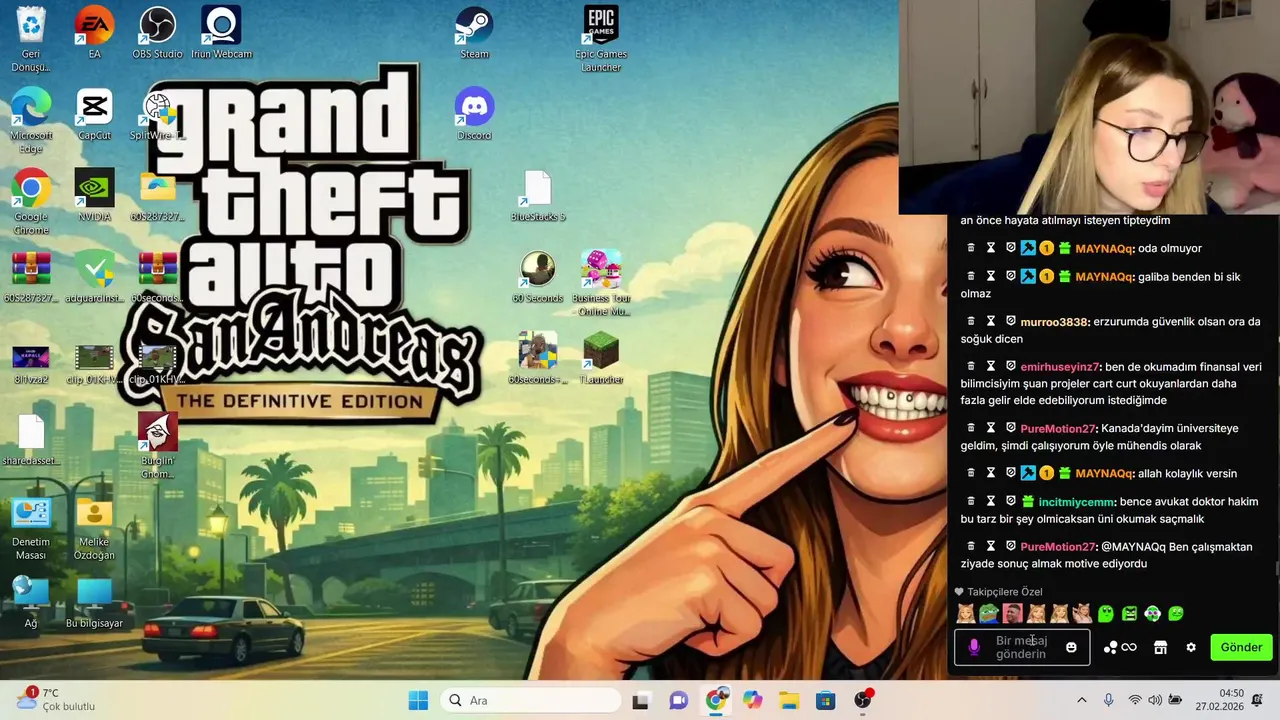The width and height of the screenshot is (1280, 720).
Task: Click the purple microphone icon in chat box
Action: (974, 648)
